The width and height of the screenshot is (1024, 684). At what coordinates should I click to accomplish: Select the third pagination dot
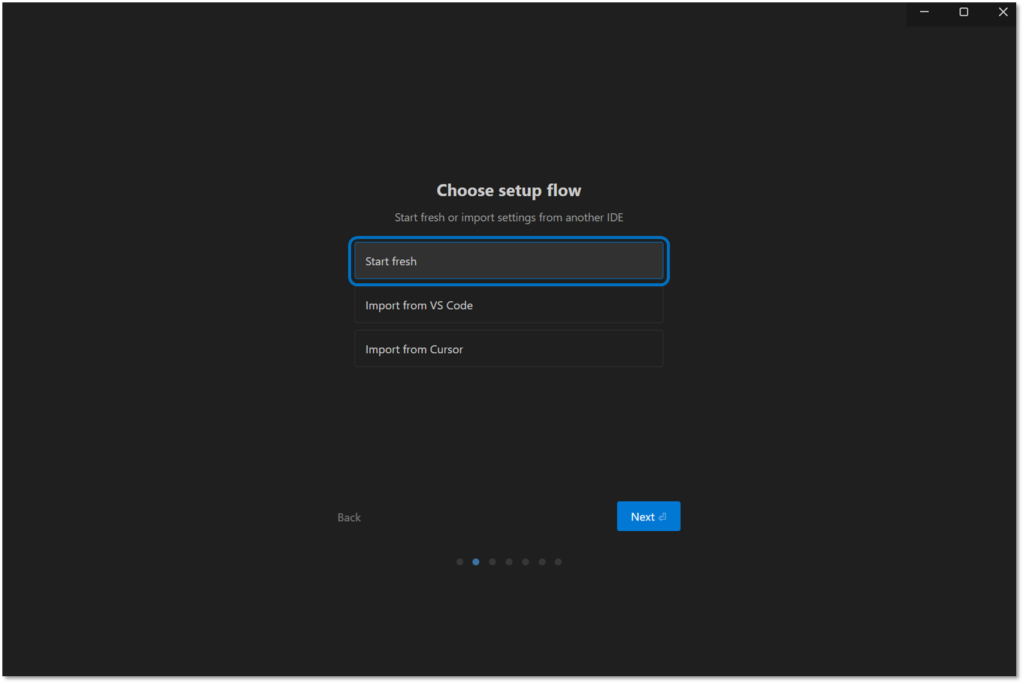tap(492, 562)
